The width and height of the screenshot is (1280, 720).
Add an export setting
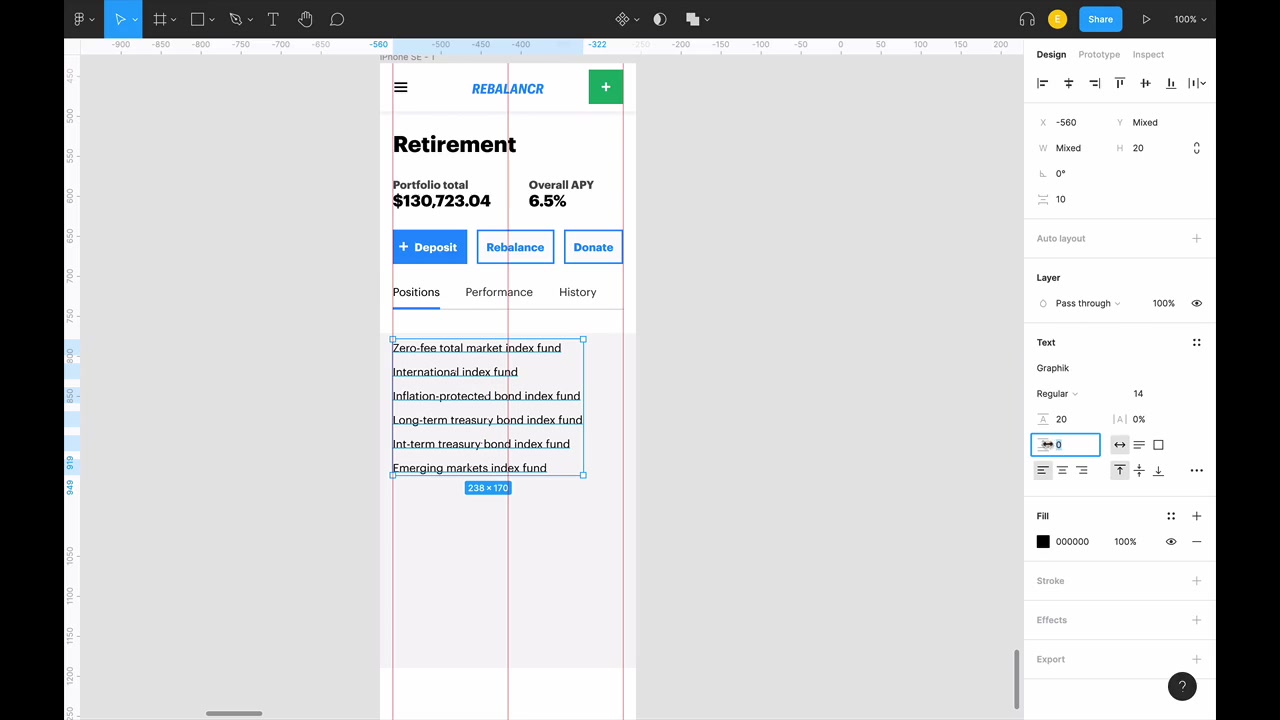(1196, 659)
